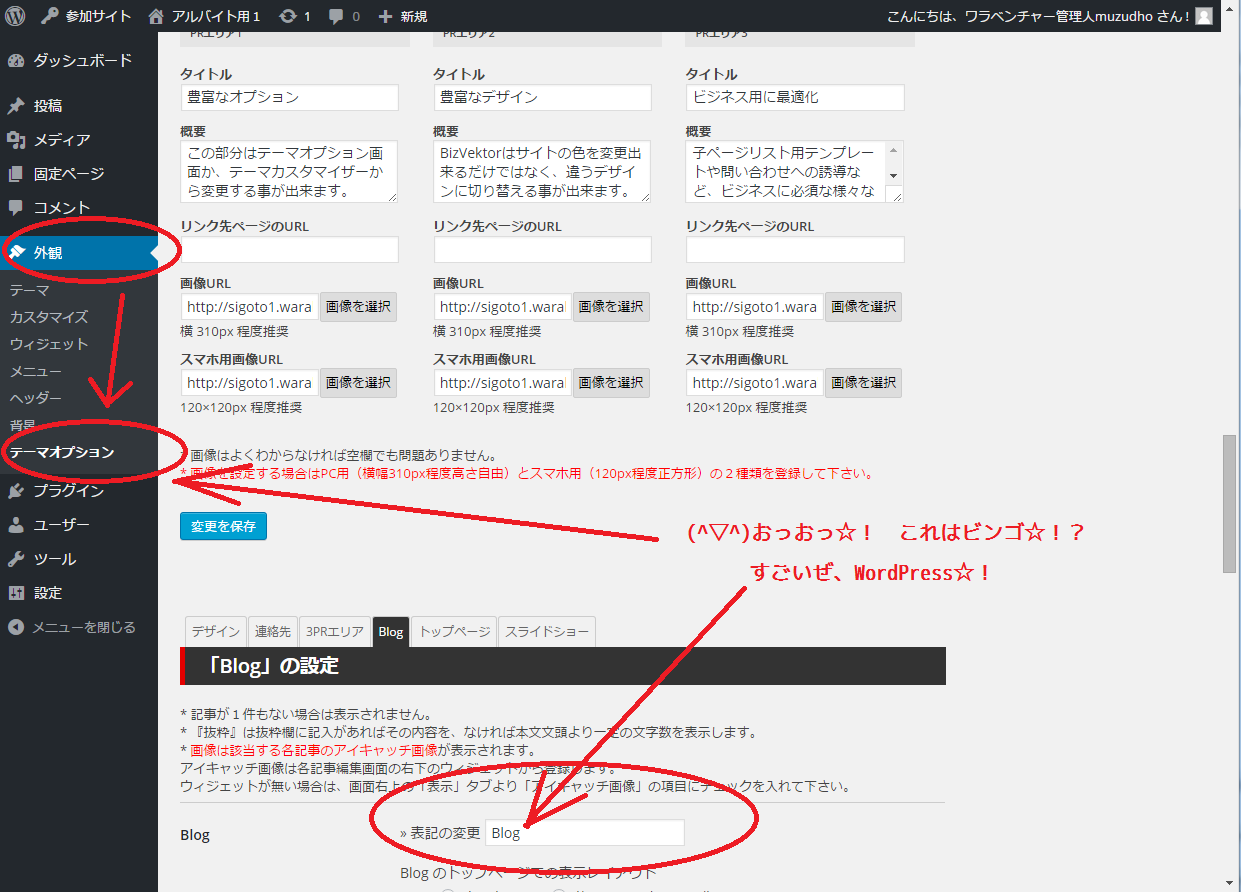
Task: Open ヘッダー submenu item
Action: coord(36,398)
